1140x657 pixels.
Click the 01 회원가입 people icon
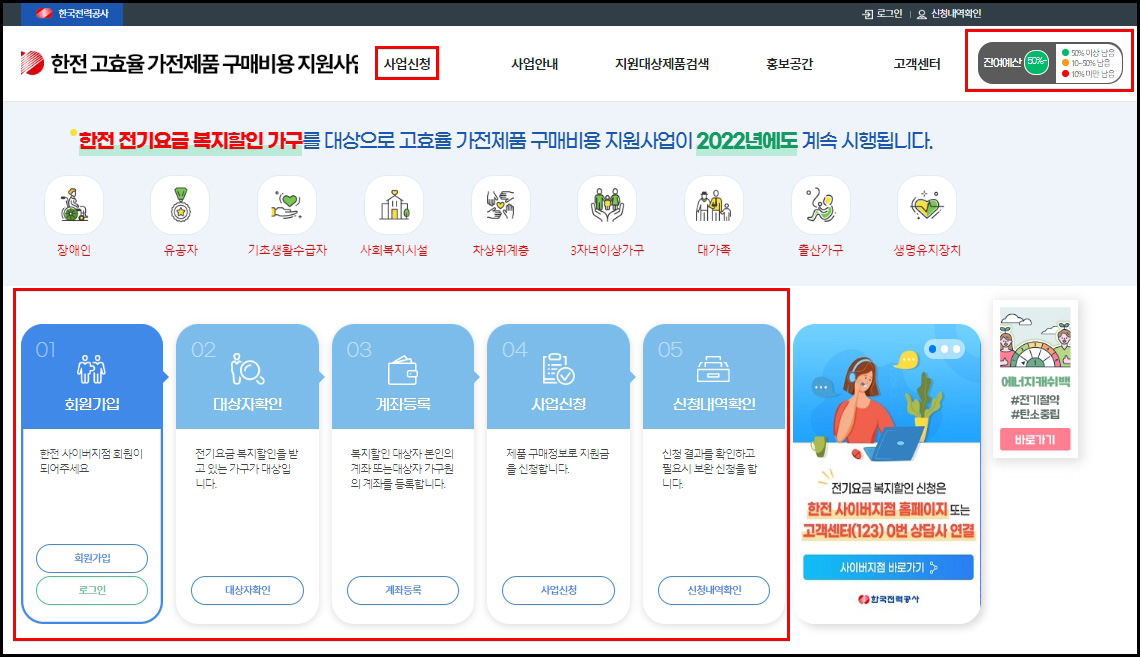tap(92, 369)
